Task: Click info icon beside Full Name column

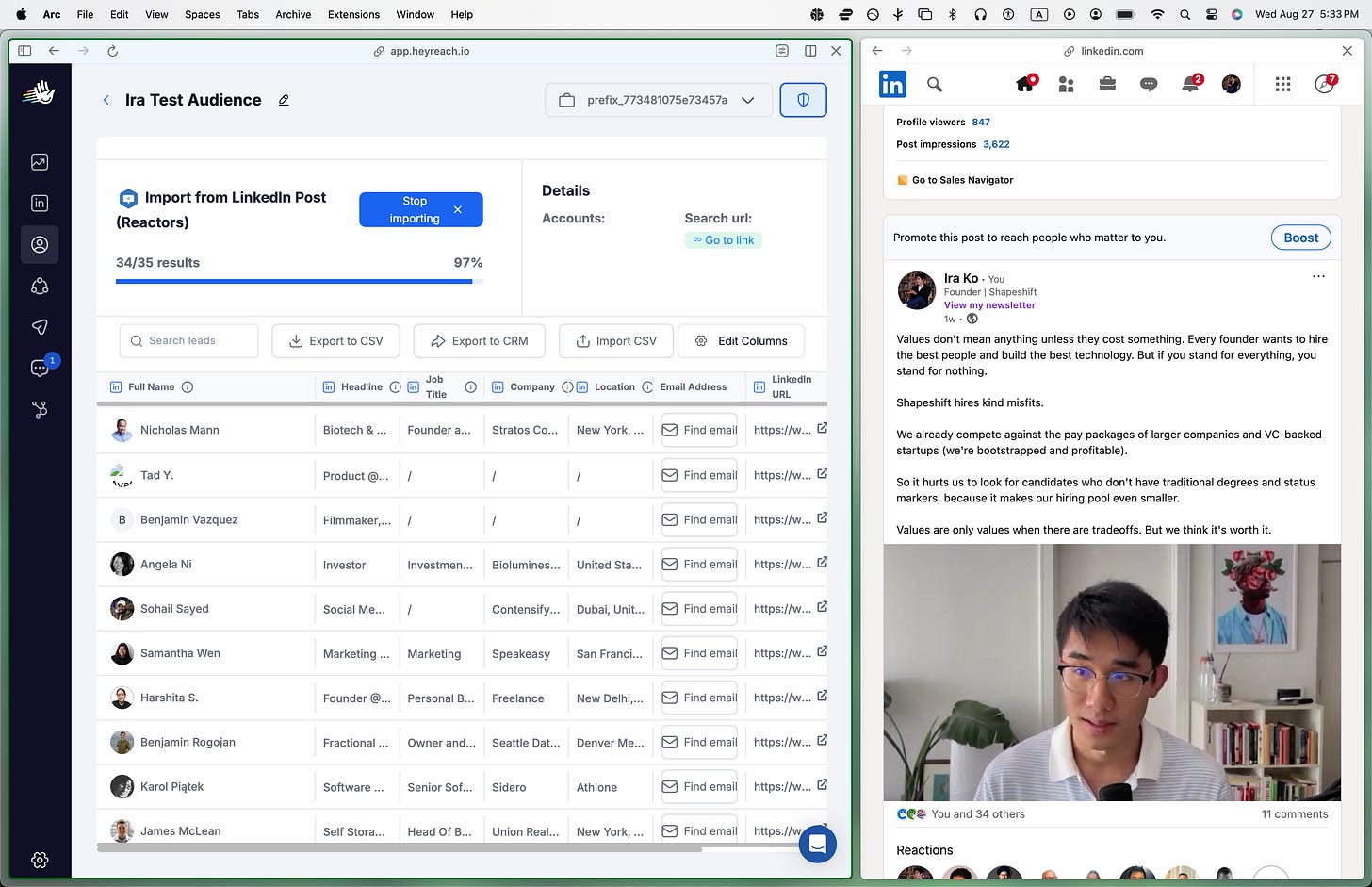Action: (x=188, y=386)
